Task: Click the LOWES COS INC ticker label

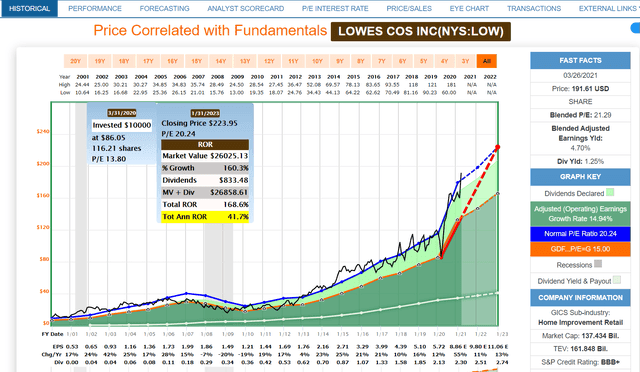Action: pyautogui.click(x=421, y=31)
